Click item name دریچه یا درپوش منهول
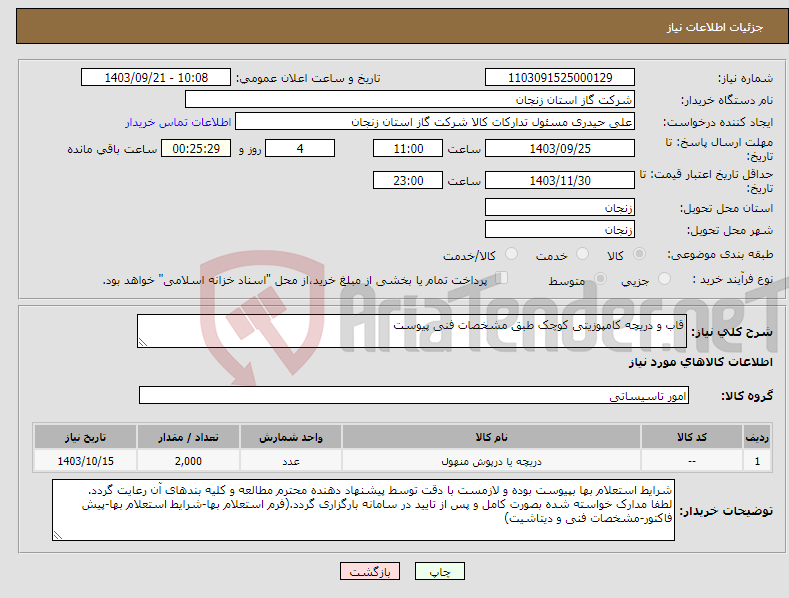 click(x=491, y=461)
